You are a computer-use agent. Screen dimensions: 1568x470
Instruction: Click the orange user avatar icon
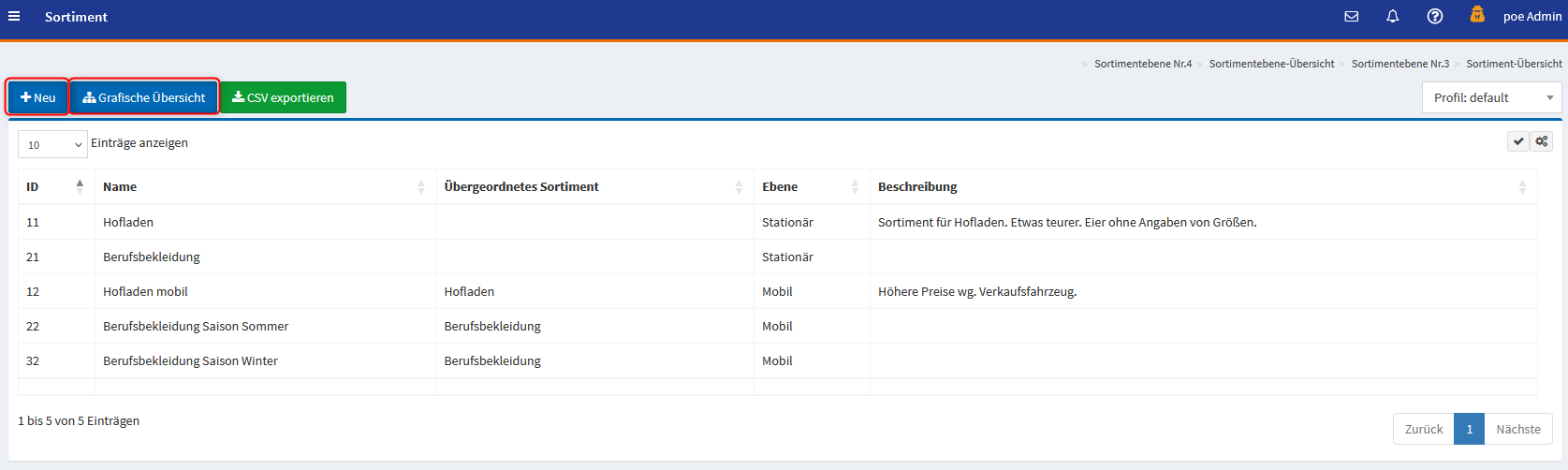[1477, 15]
